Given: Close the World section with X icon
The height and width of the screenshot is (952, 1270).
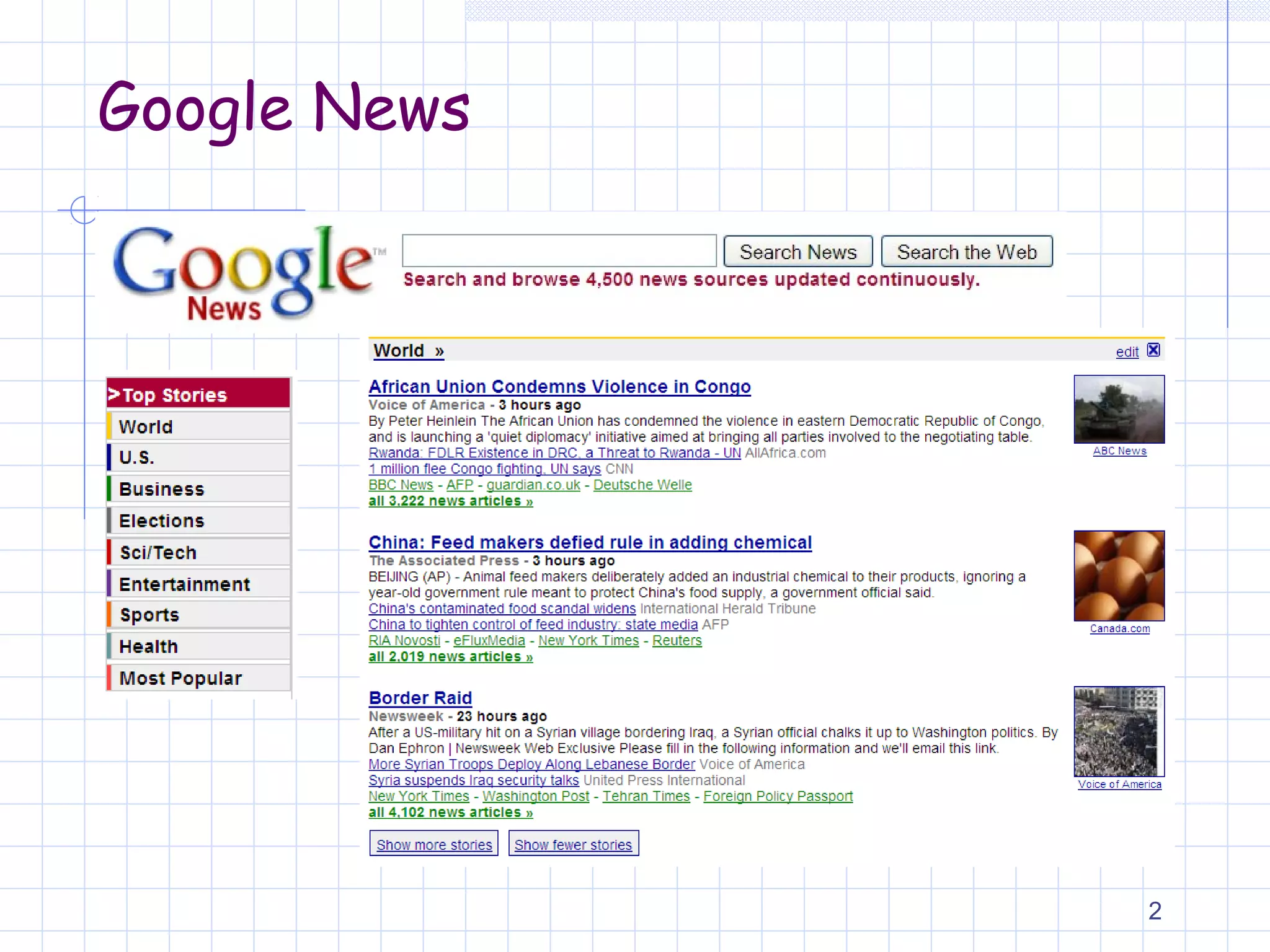Looking at the screenshot, I should pyautogui.click(x=1153, y=350).
